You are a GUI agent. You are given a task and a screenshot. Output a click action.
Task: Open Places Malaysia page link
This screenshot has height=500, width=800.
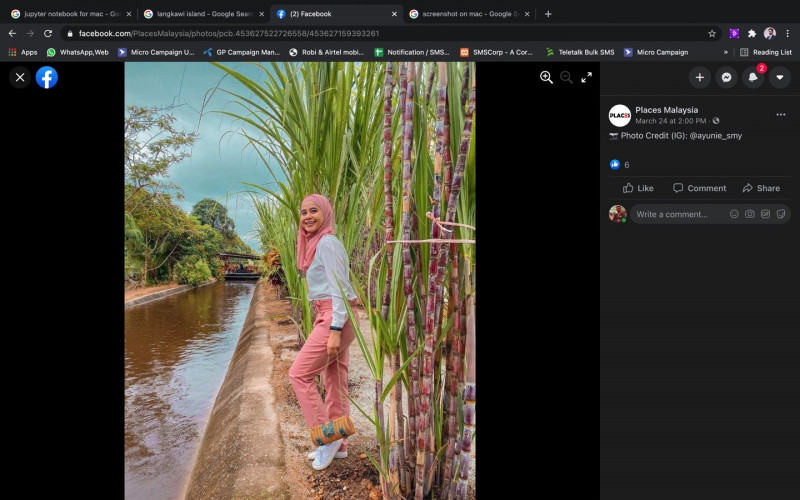click(666, 110)
